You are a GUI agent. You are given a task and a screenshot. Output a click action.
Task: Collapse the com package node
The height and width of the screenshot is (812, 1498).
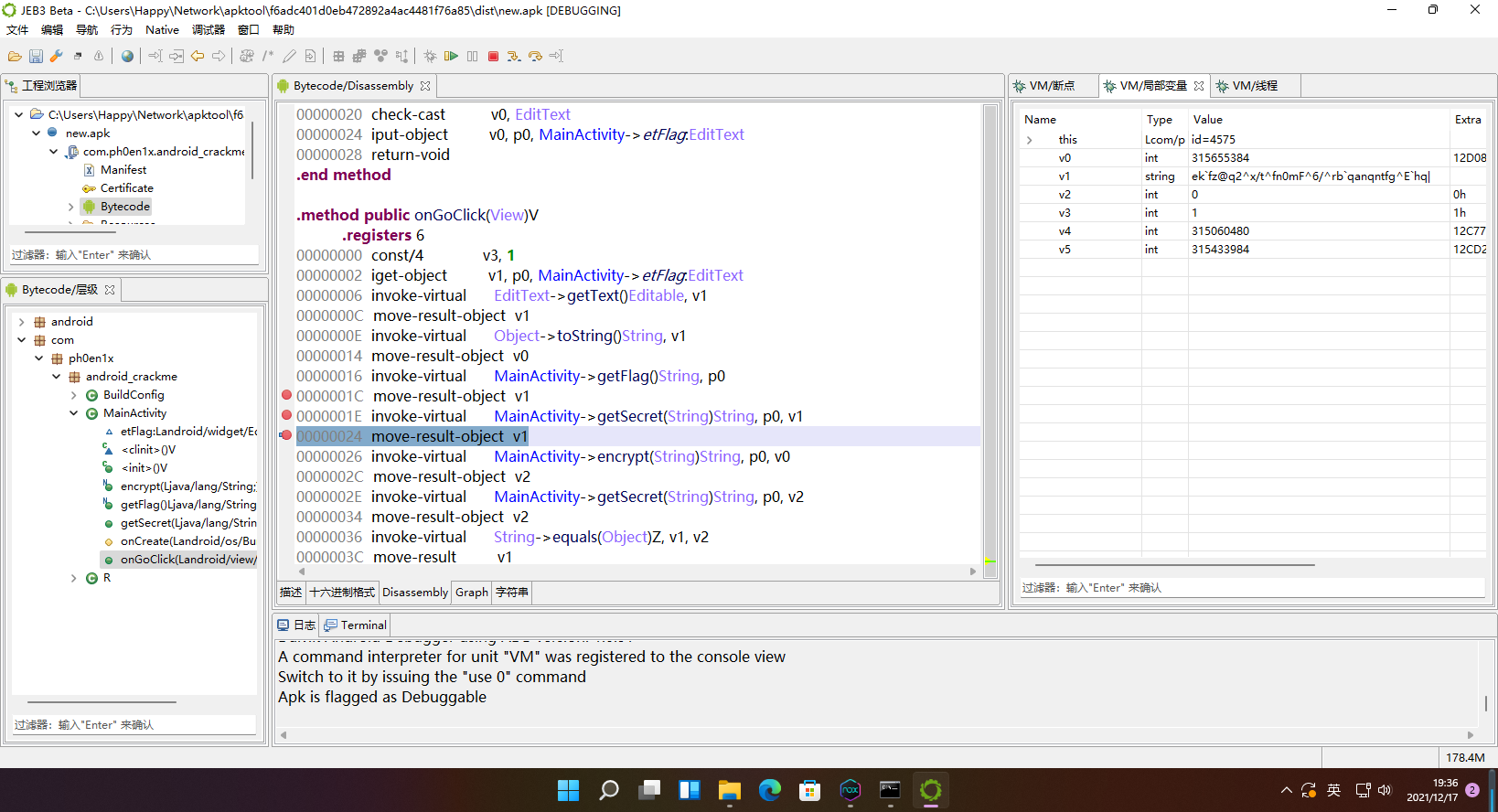(21, 340)
